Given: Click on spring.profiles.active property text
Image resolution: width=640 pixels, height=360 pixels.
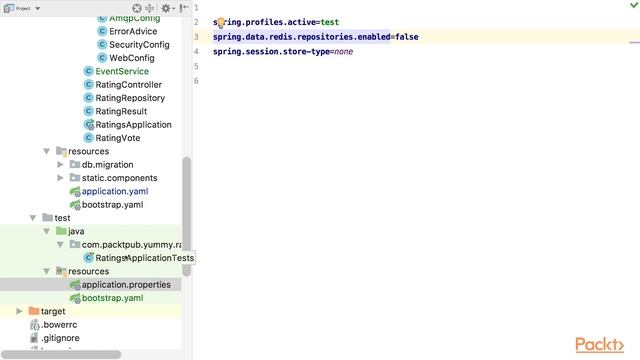Looking at the screenshot, I should pos(264,22).
